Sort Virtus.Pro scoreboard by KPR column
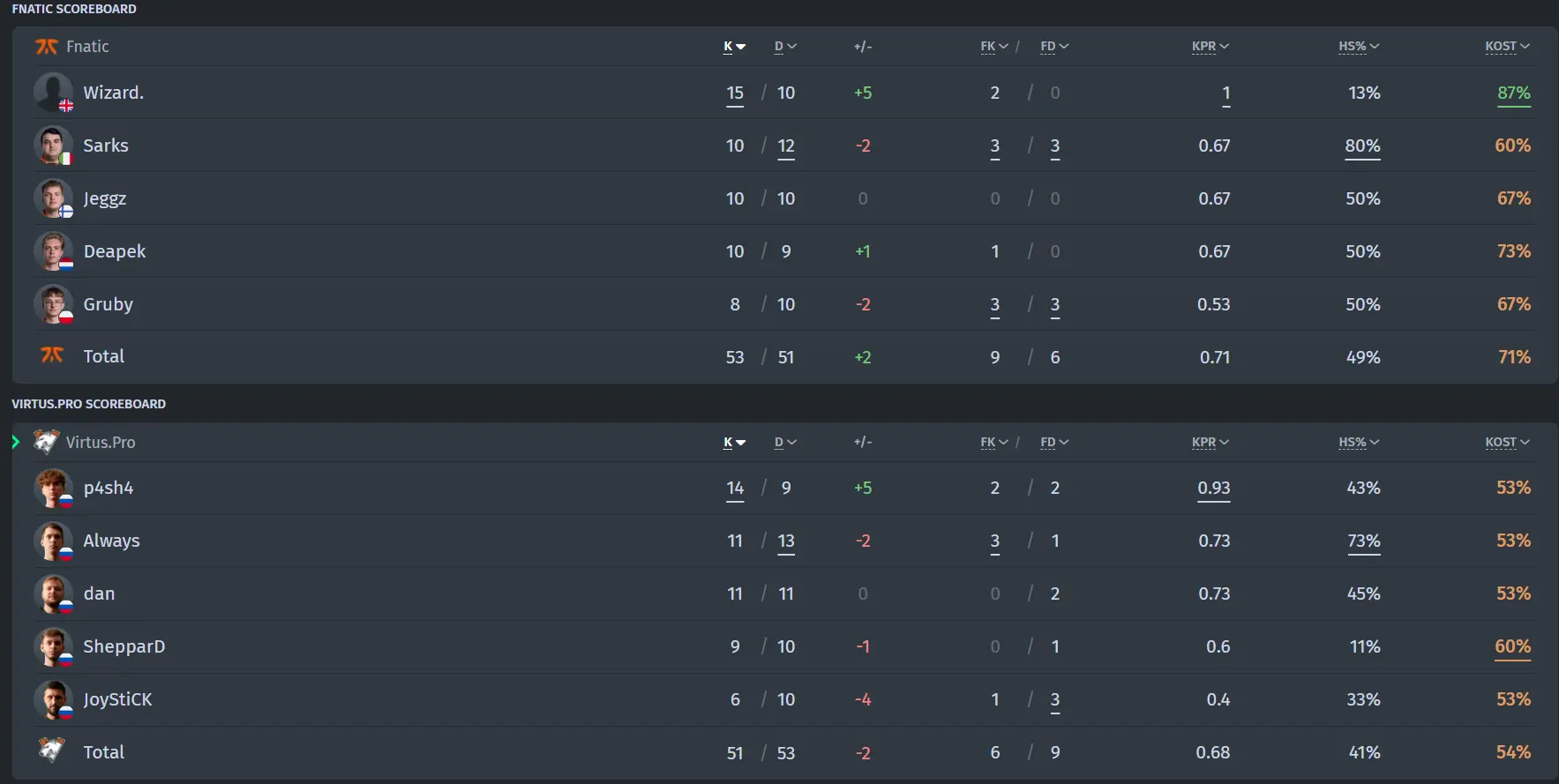This screenshot has width=1559, height=784. pos(1210,443)
